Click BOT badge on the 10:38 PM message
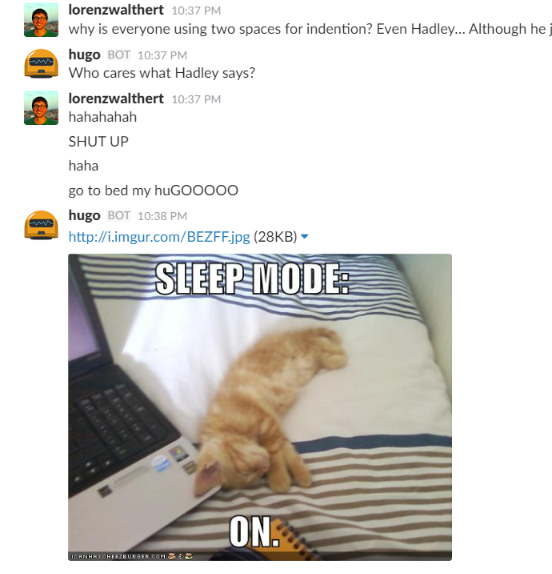 [x=119, y=216]
